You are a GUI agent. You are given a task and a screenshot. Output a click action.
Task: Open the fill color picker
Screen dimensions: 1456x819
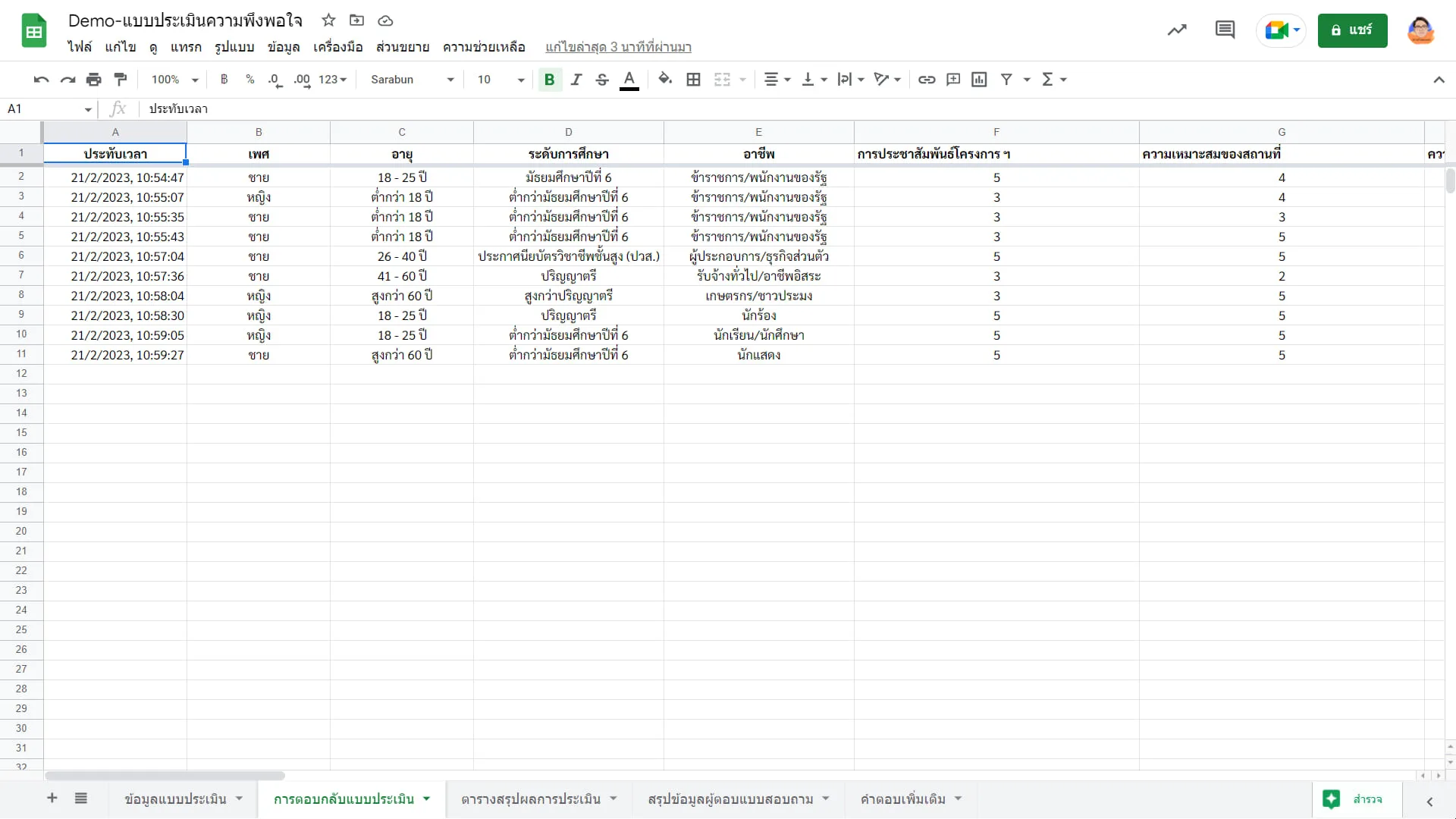click(665, 80)
